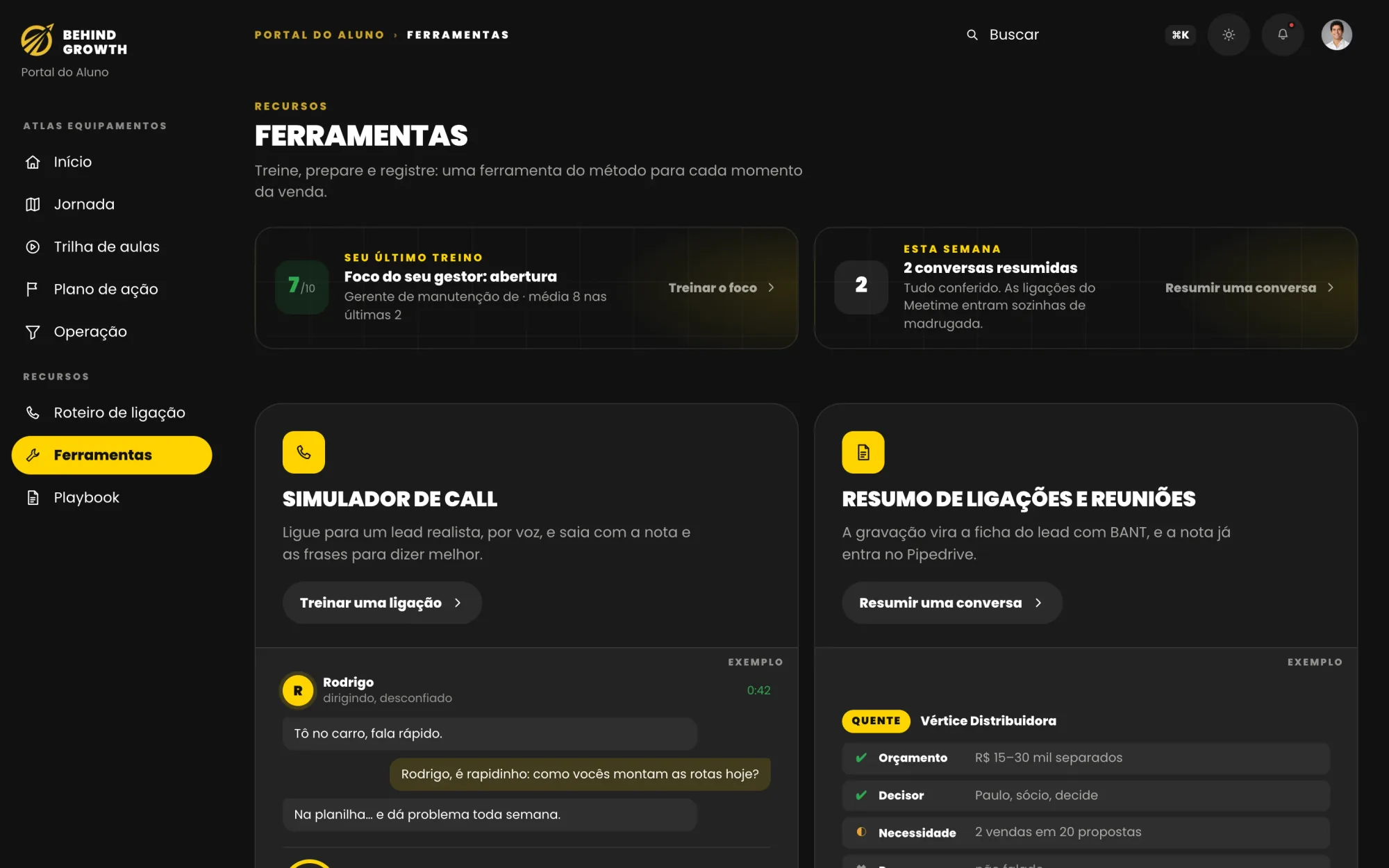Click 'Na planilha... e dá problema toda semana.' message

point(490,815)
